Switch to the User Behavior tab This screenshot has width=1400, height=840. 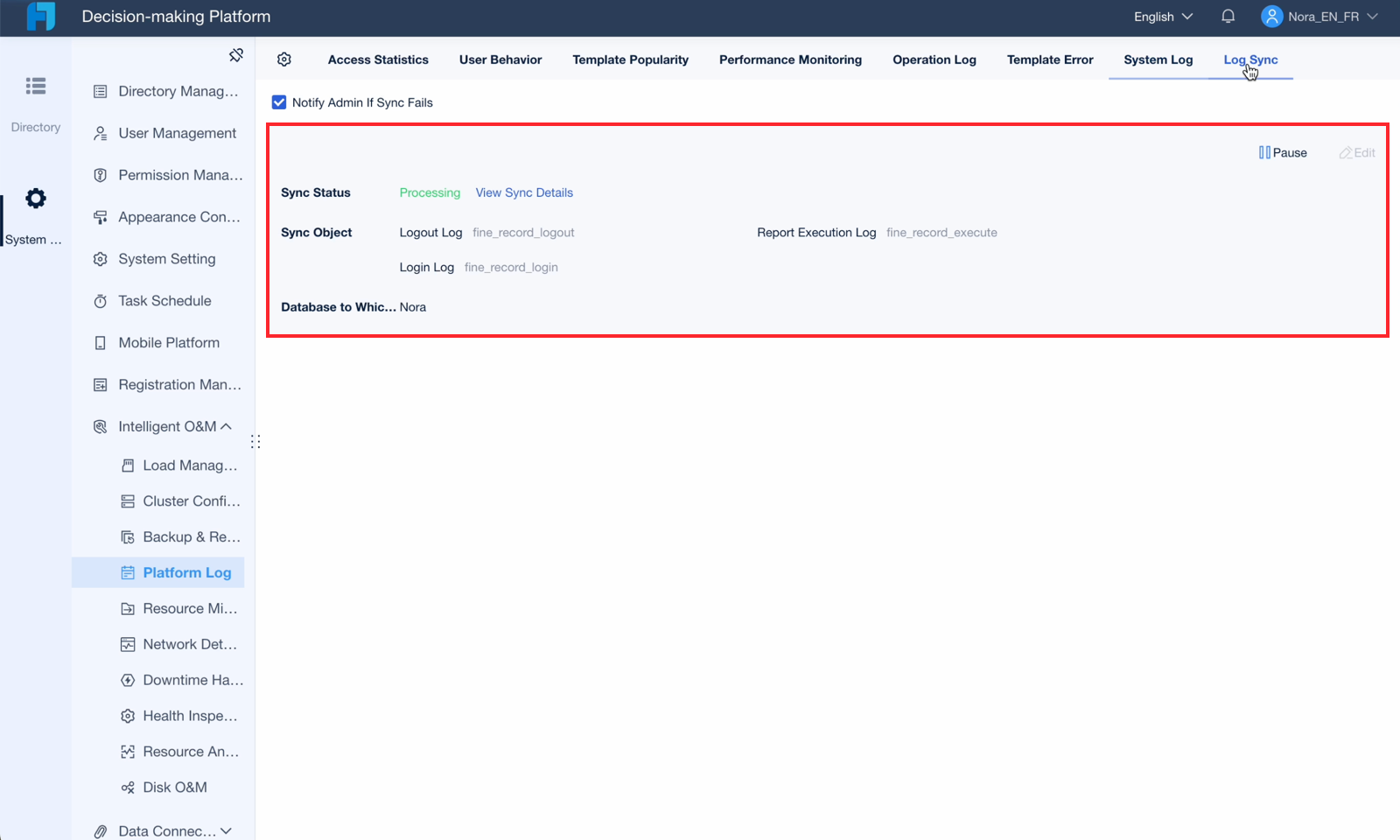point(500,59)
